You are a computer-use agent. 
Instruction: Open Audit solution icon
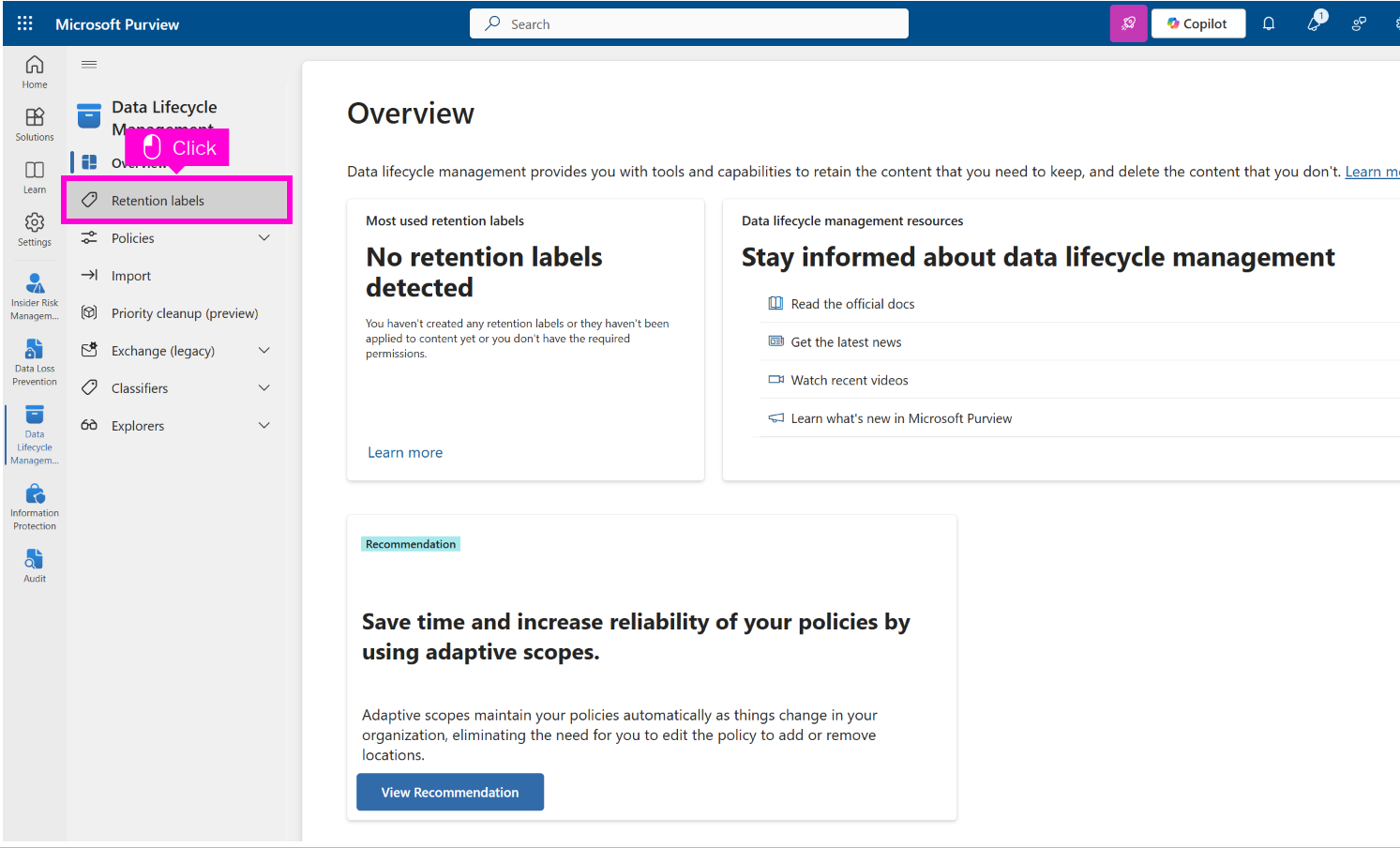[35, 566]
